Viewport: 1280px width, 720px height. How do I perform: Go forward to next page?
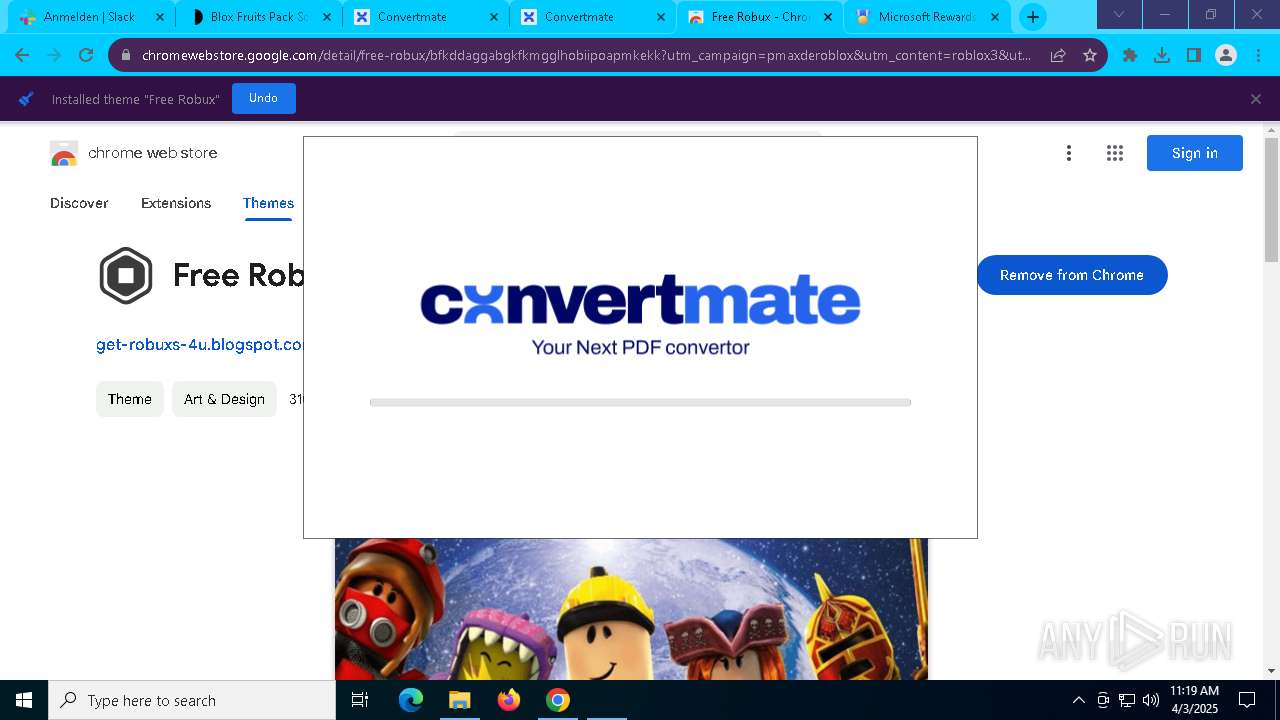pyautogui.click(x=54, y=55)
